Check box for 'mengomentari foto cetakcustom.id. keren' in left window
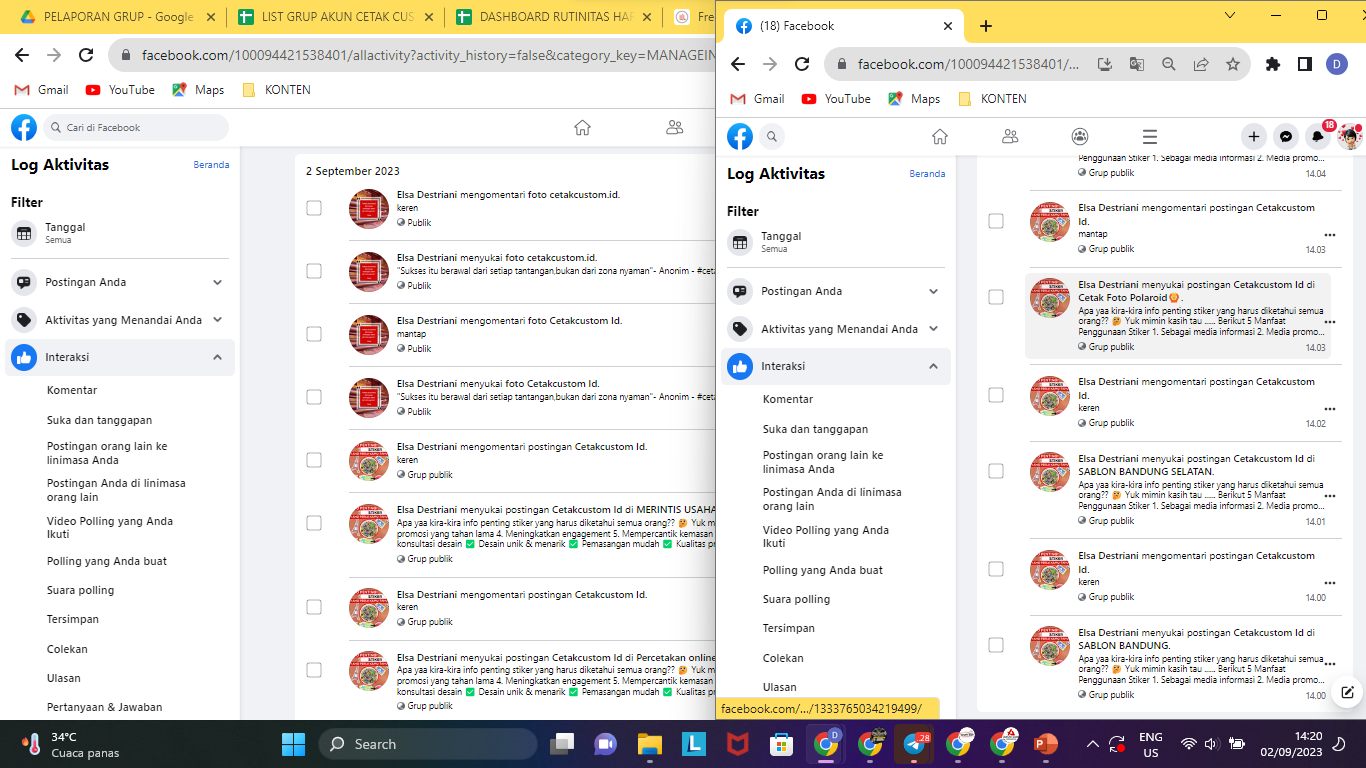The height and width of the screenshot is (768, 1366). (x=314, y=208)
